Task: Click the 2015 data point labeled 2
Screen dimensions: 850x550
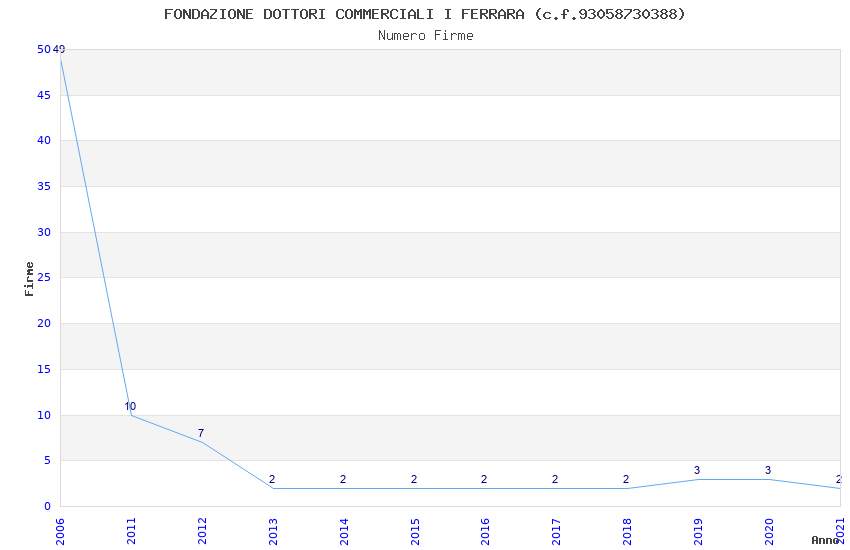Action: coord(415,488)
